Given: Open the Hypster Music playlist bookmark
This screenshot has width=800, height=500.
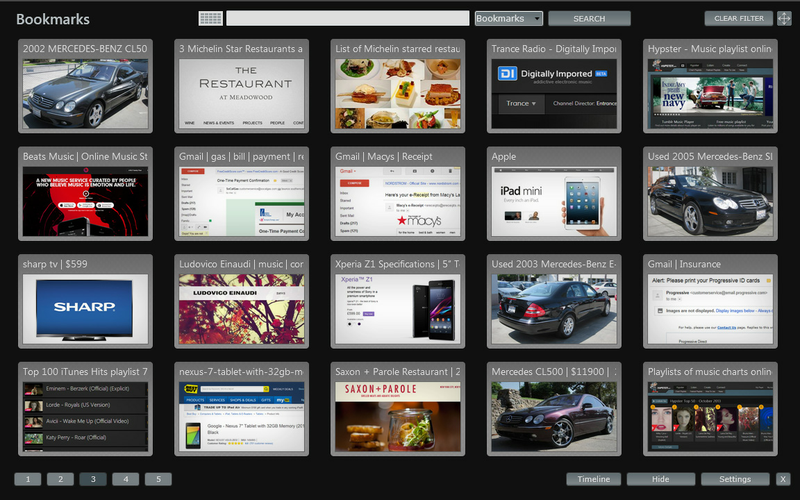Looking at the screenshot, I should click(x=710, y=86).
